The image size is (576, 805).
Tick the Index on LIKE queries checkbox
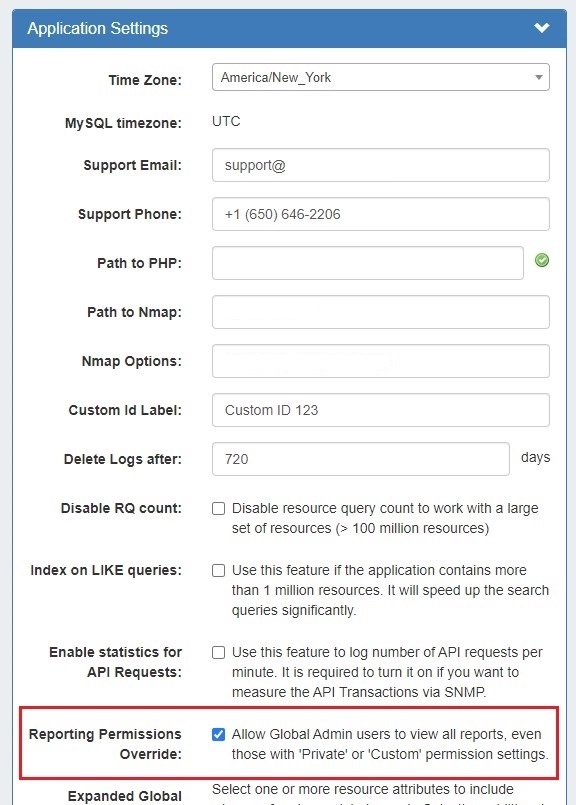[219, 570]
